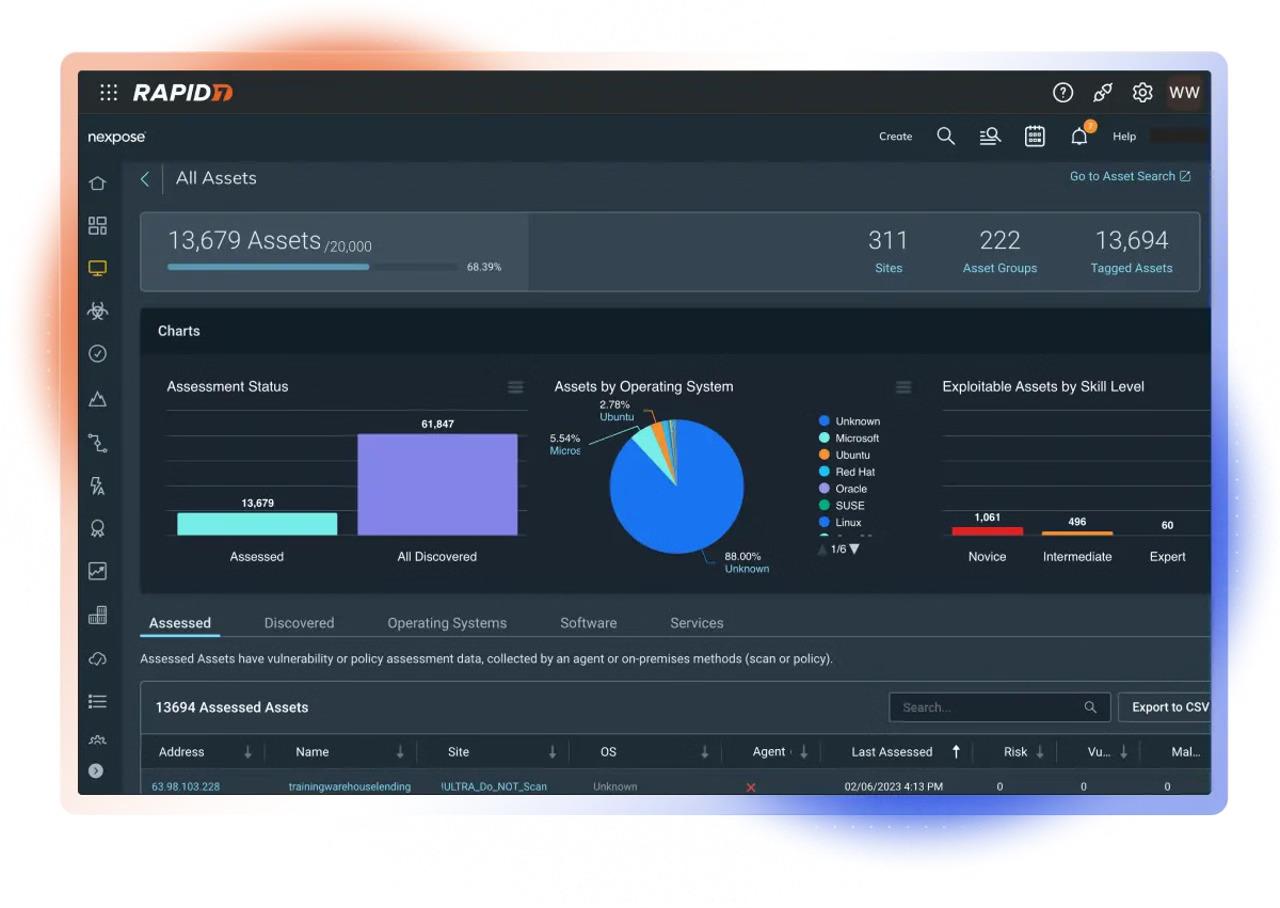1280x908 pixels.
Task: Open the app launcher grid icon
Action: pos(109,93)
